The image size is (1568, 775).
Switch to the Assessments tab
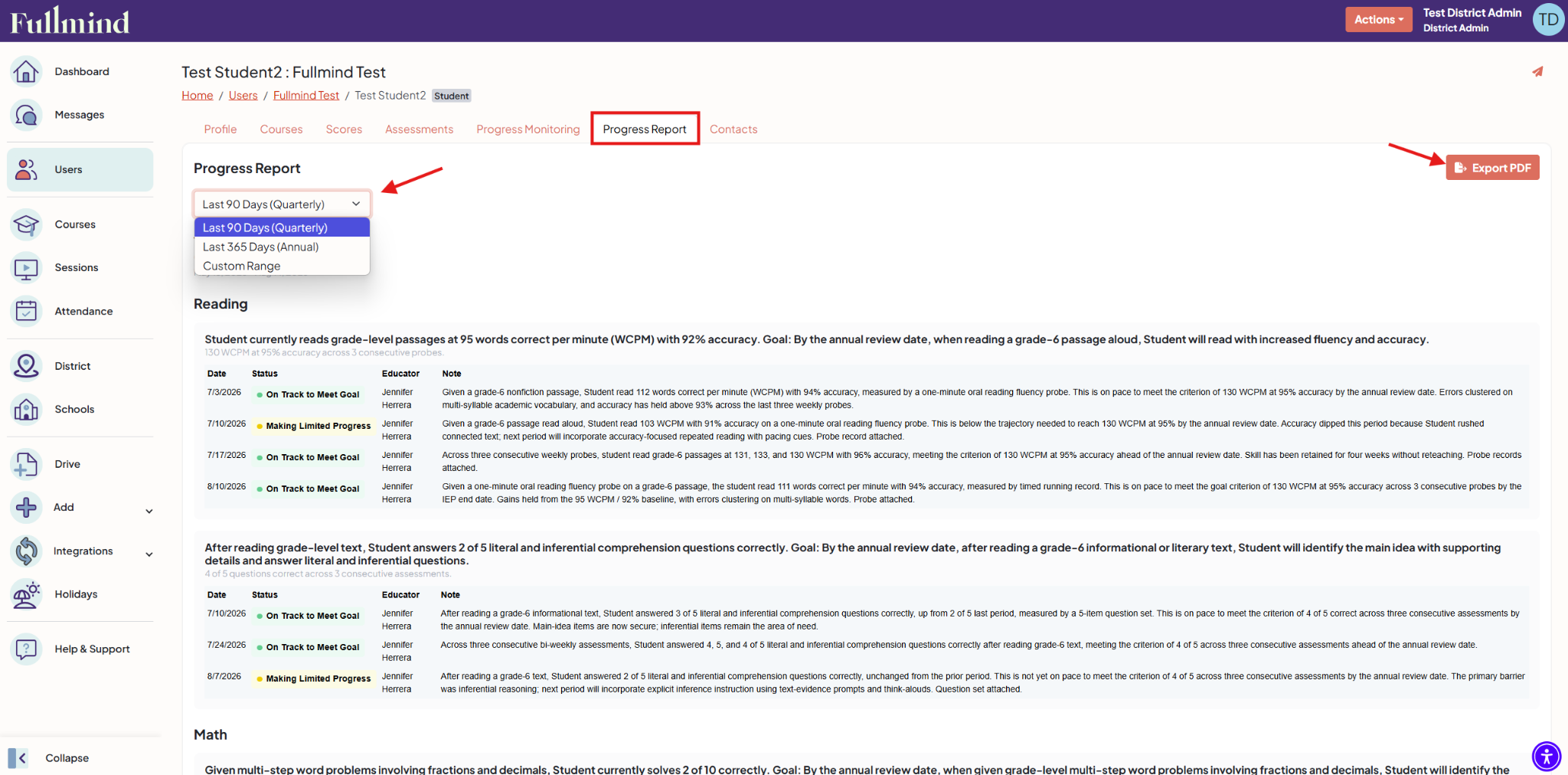[x=419, y=129]
